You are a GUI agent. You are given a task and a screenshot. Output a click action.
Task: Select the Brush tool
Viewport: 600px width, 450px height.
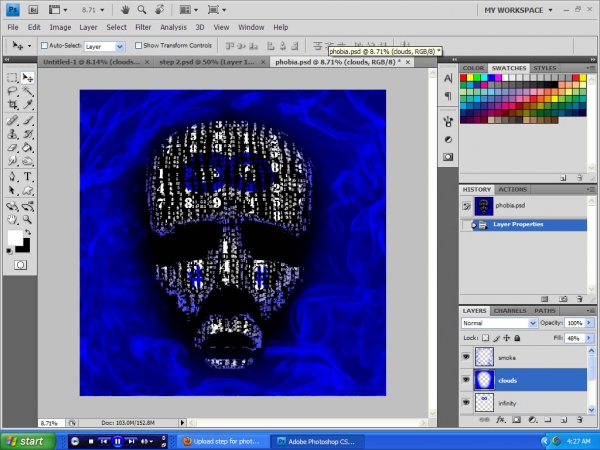[27, 121]
